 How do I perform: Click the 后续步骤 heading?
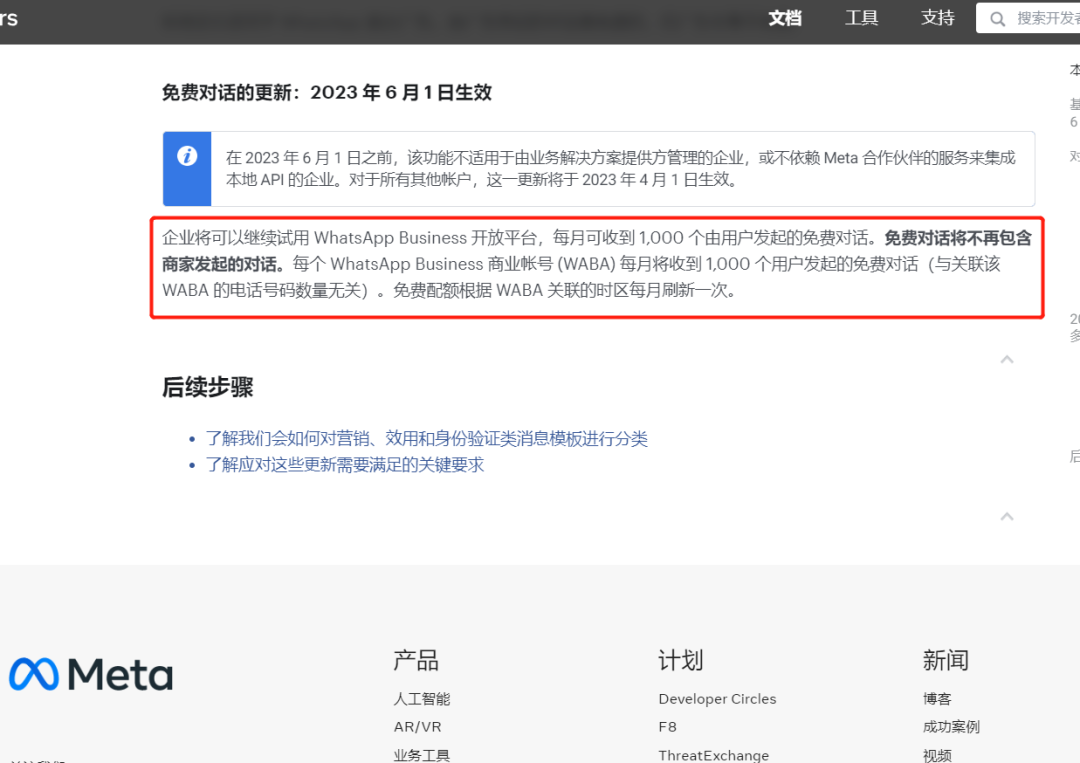pos(207,387)
